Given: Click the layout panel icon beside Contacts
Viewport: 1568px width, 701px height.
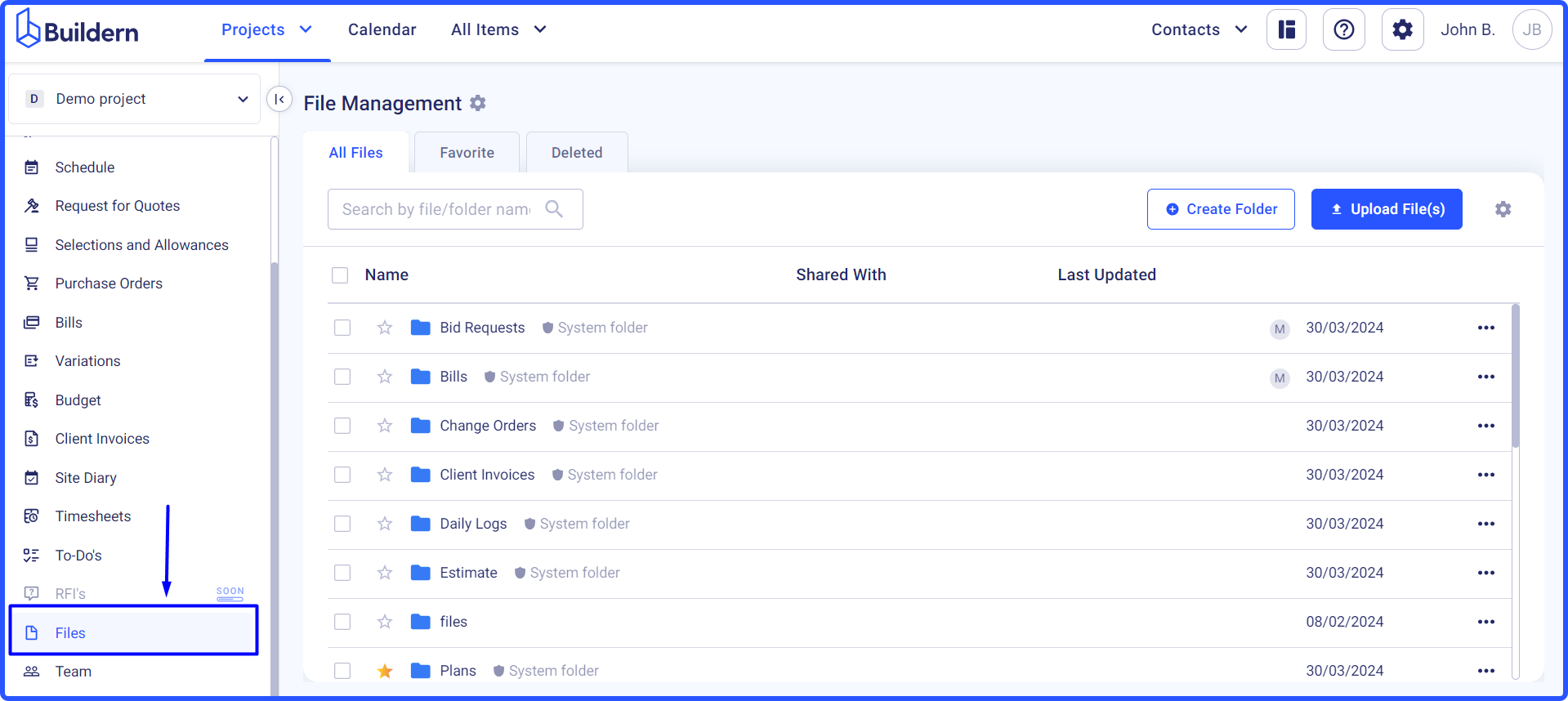Looking at the screenshot, I should click(x=1286, y=30).
